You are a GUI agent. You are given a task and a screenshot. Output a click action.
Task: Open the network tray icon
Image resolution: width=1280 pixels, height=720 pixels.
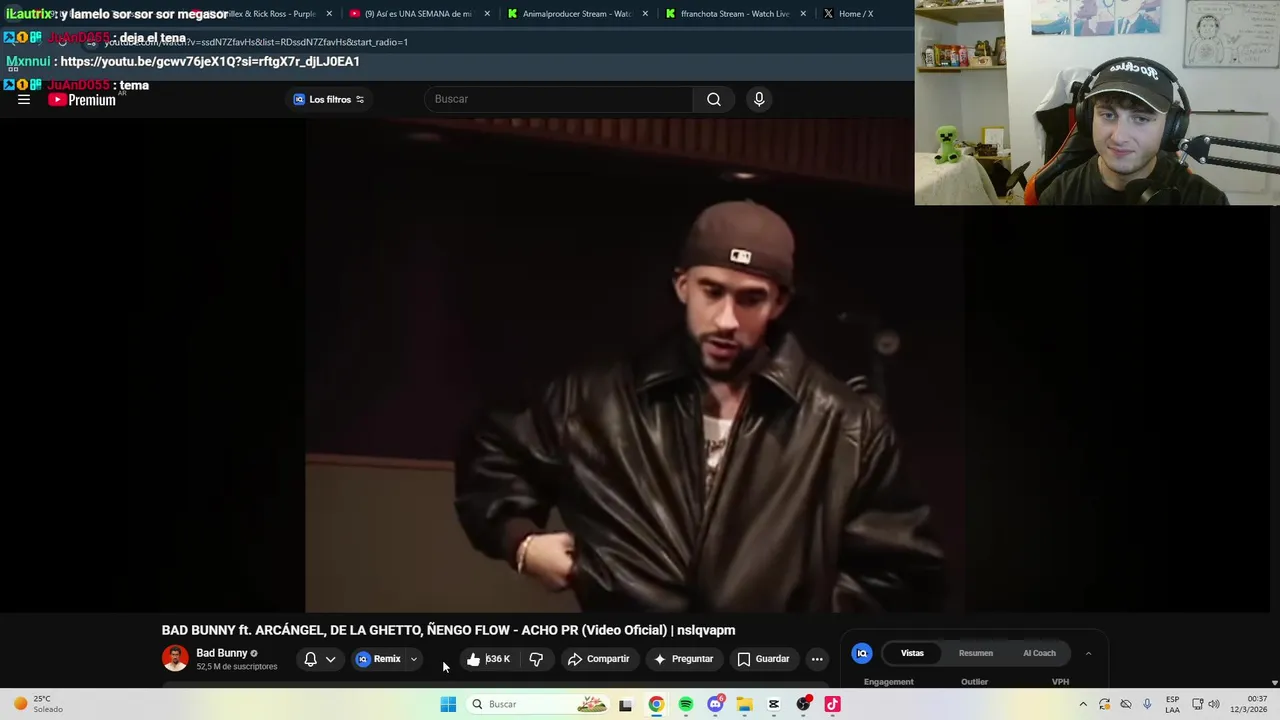point(1198,704)
